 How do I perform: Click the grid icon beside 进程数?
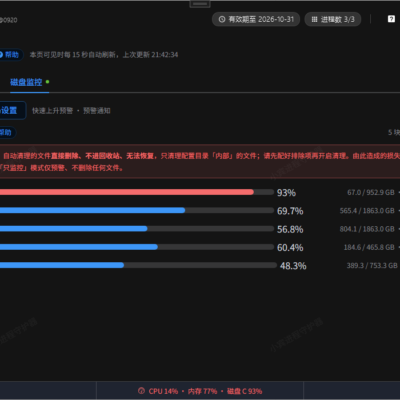[314, 19]
